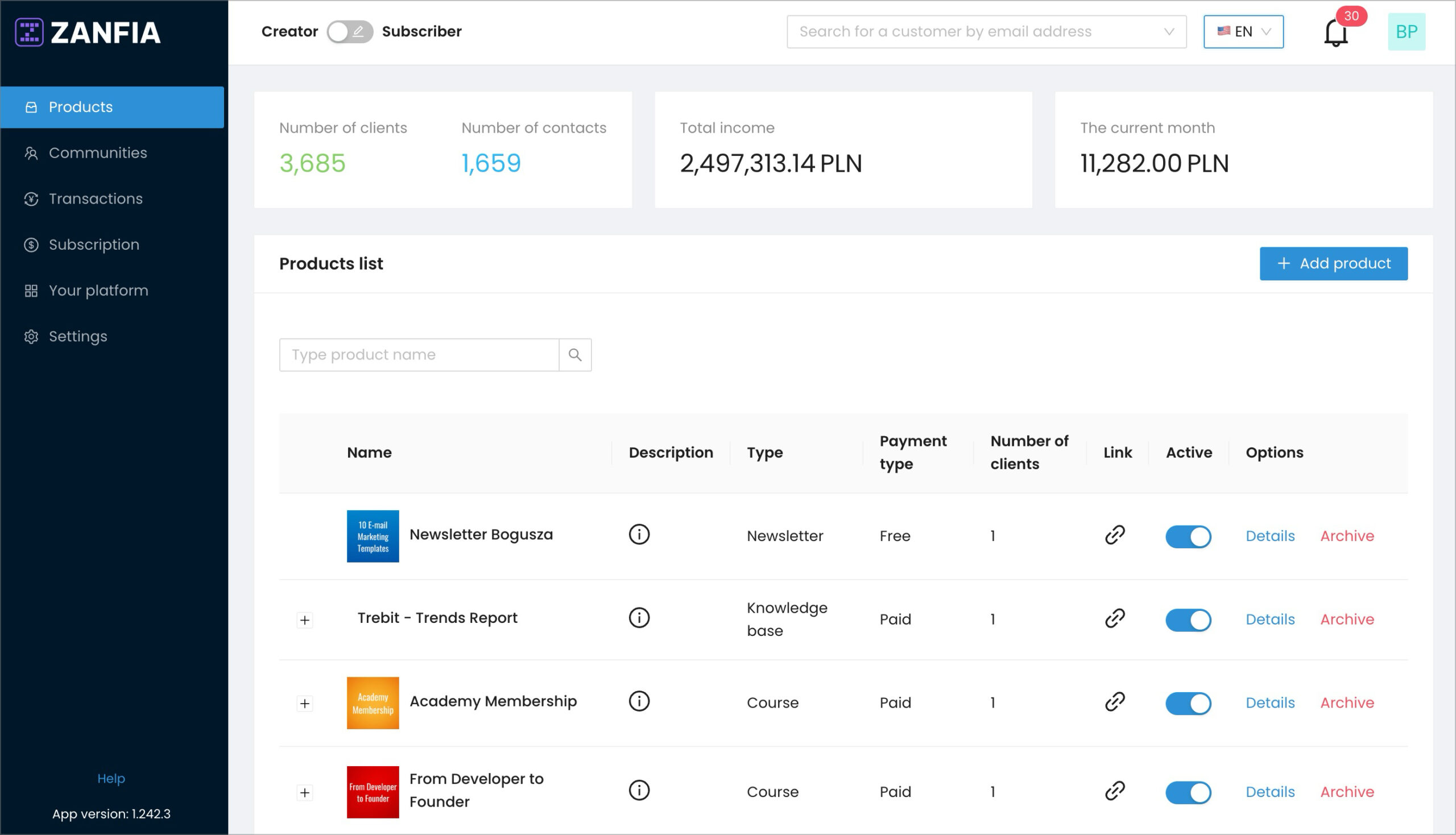Open the EN language dropdown

[x=1243, y=31]
